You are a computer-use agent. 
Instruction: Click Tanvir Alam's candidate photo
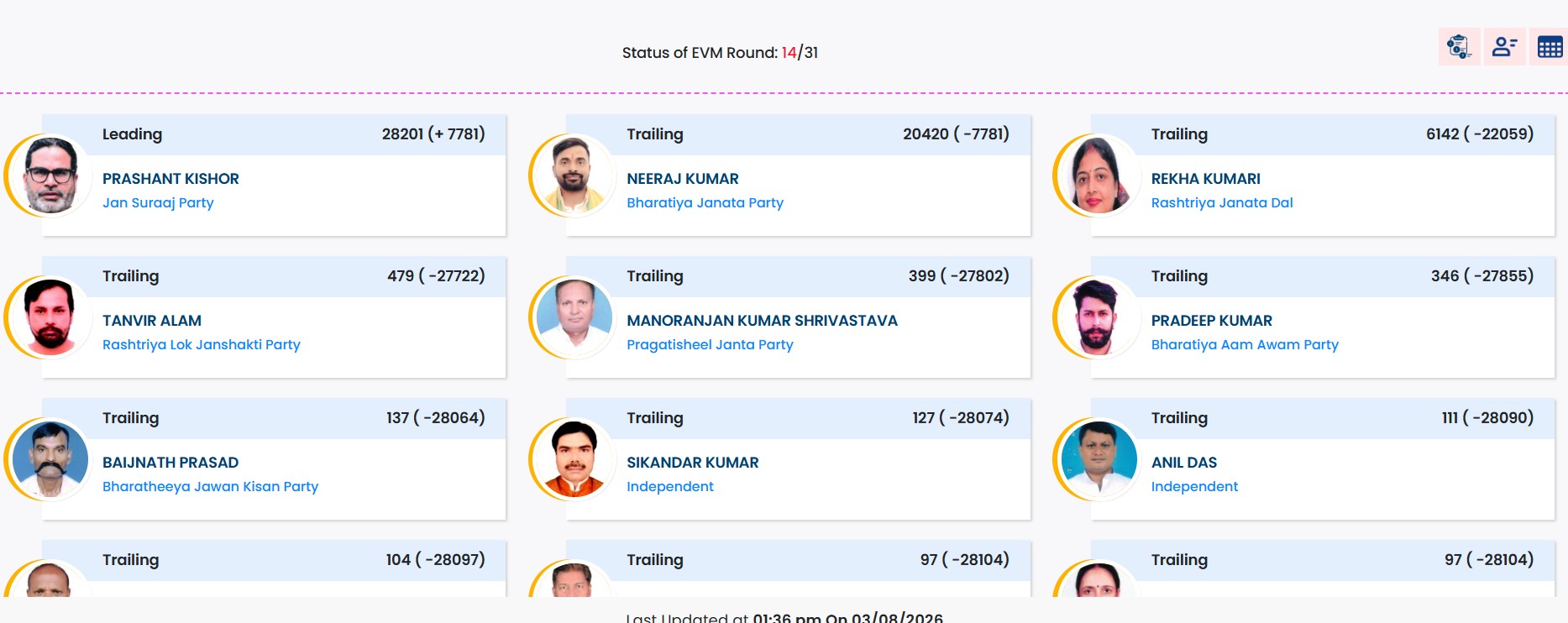50,317
